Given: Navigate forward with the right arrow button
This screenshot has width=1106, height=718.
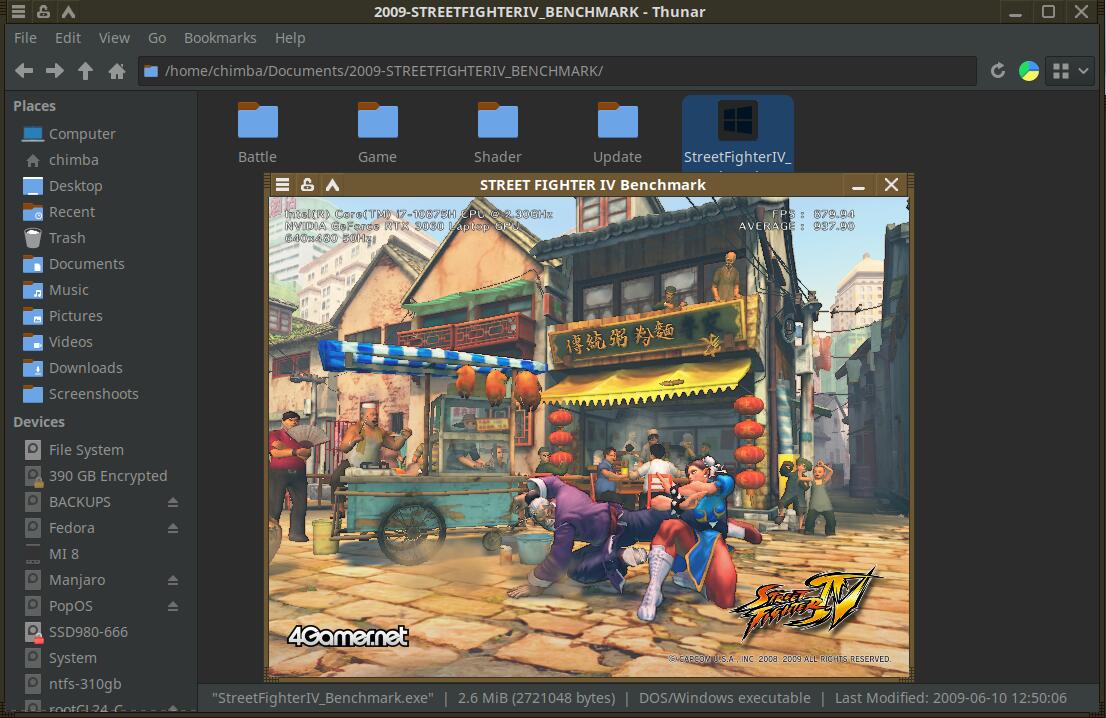Looking at the screenshot, I should tap(55, 71).
